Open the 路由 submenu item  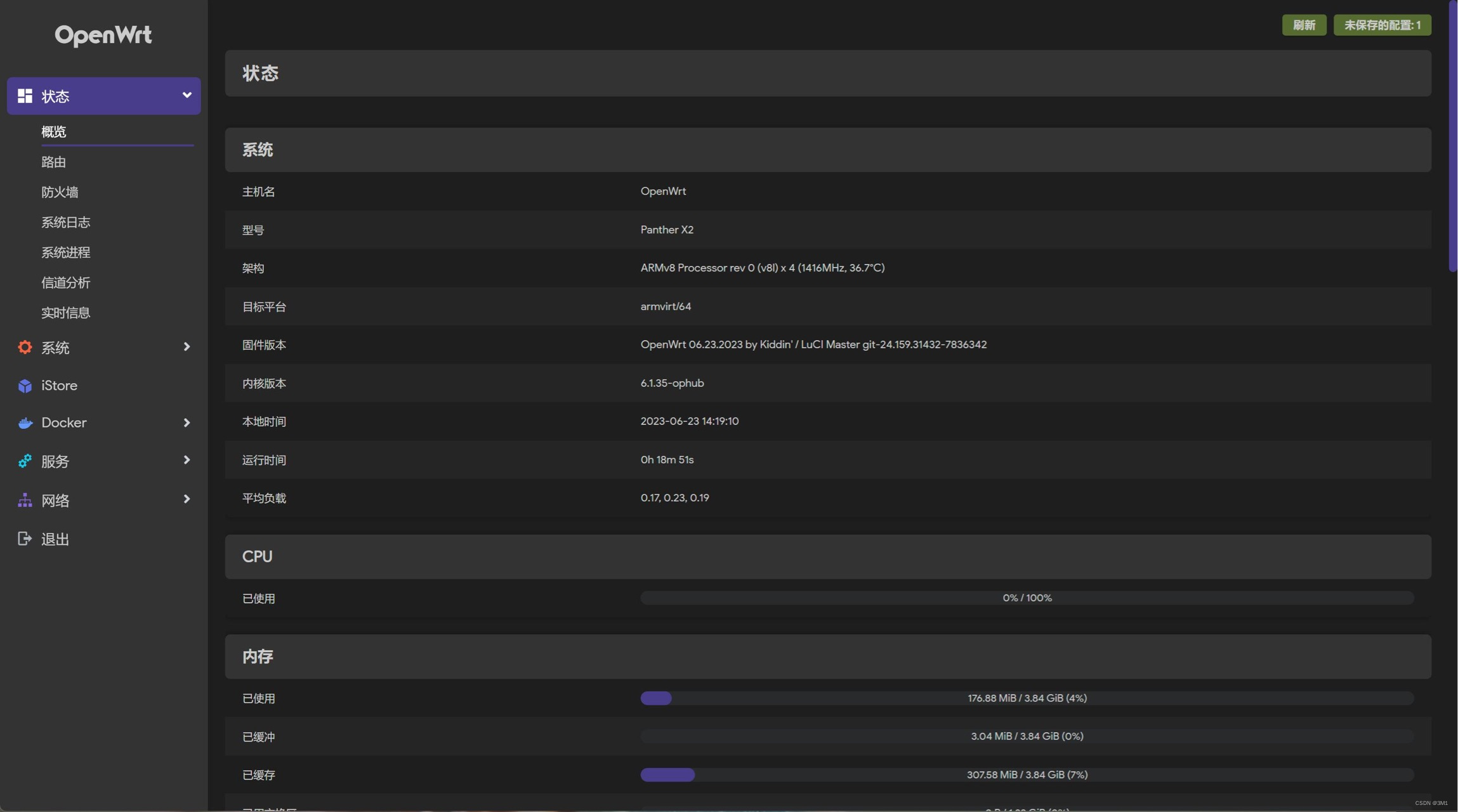[54, 162]
